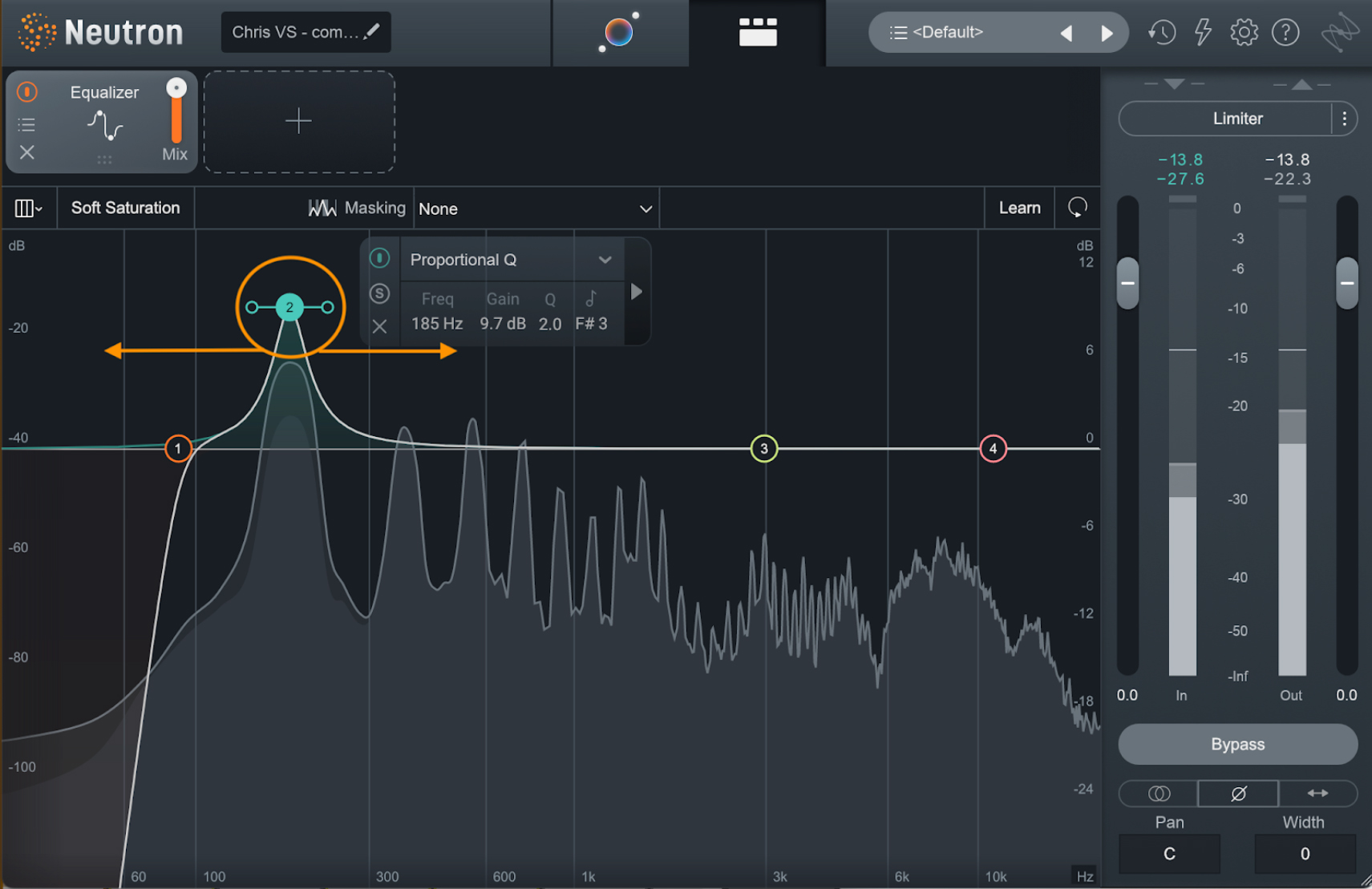Swap channels with the double-arrow button
This screenshot has width=1372, height=889.
click(1317, 794)
